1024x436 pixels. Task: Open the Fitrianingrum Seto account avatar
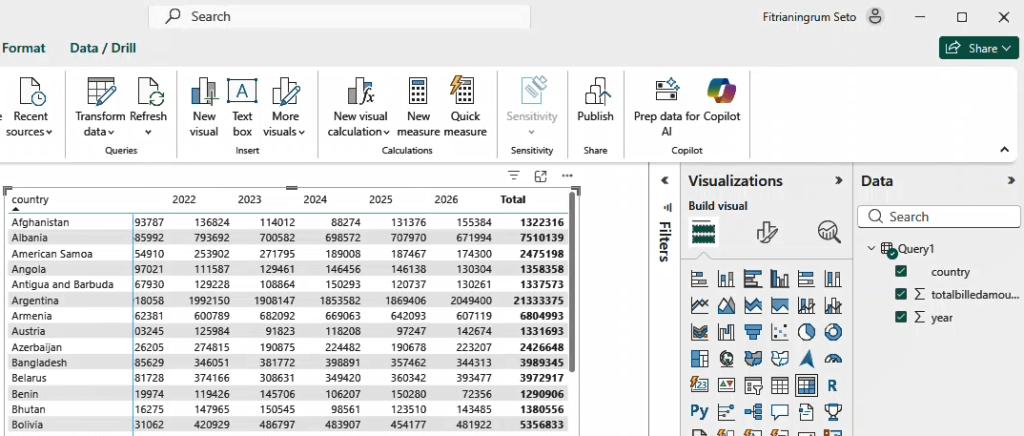[x=875, y=17]
